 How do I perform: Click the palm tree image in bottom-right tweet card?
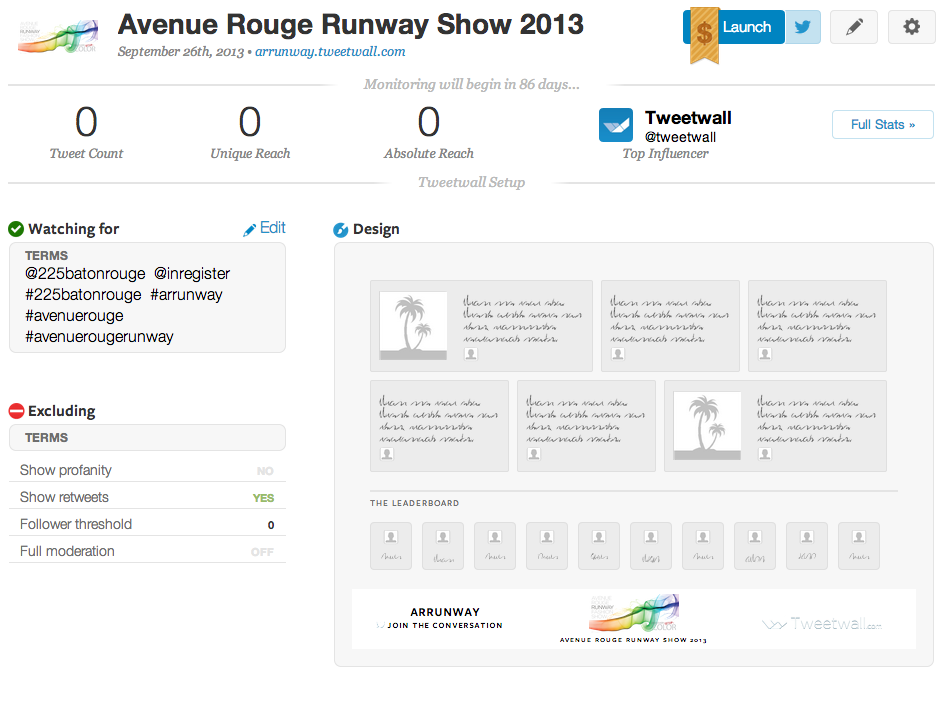pos(707,426)
